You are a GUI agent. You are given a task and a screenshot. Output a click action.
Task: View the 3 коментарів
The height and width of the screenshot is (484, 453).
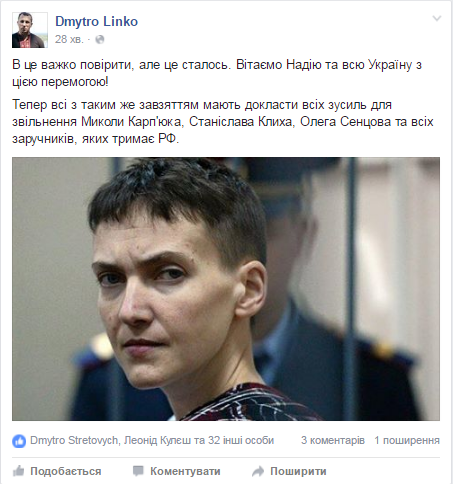pos(333,440)
